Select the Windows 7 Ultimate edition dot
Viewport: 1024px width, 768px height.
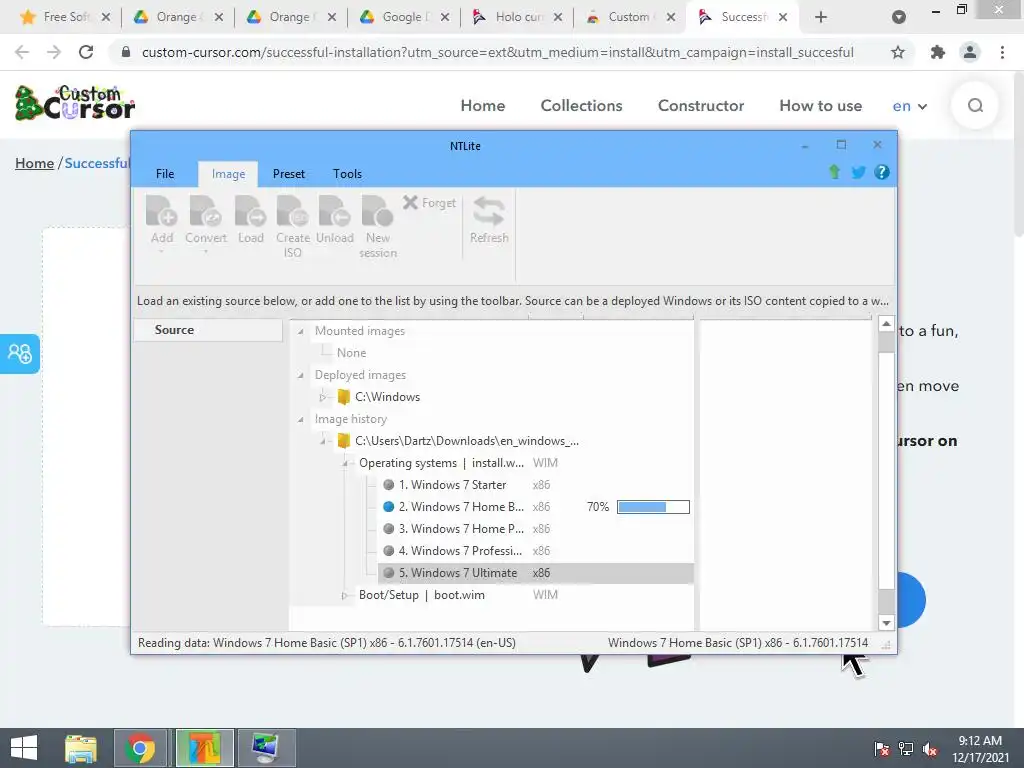coord(389,573)
